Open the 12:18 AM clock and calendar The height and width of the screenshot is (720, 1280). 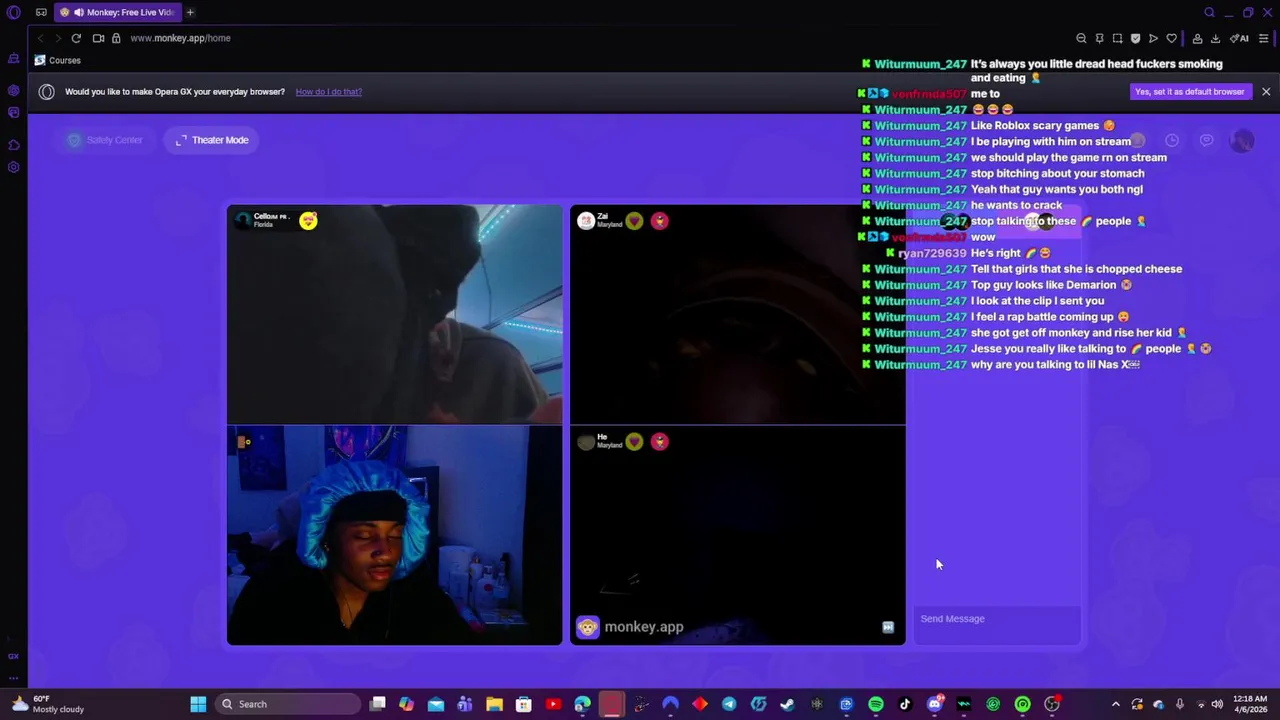tap(1250, 704)
